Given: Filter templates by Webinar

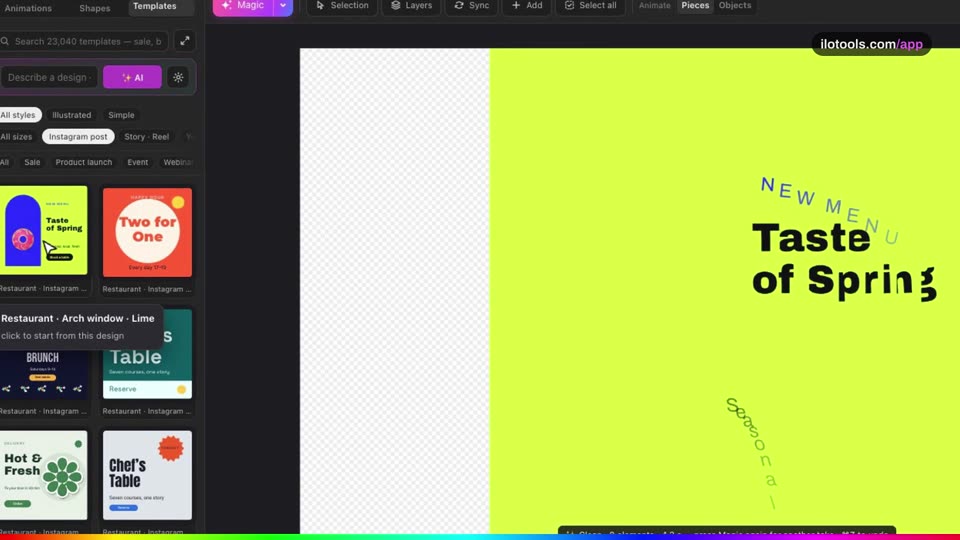Looking at the screenshot, I should pyautogui.click(x=178, y=162).
